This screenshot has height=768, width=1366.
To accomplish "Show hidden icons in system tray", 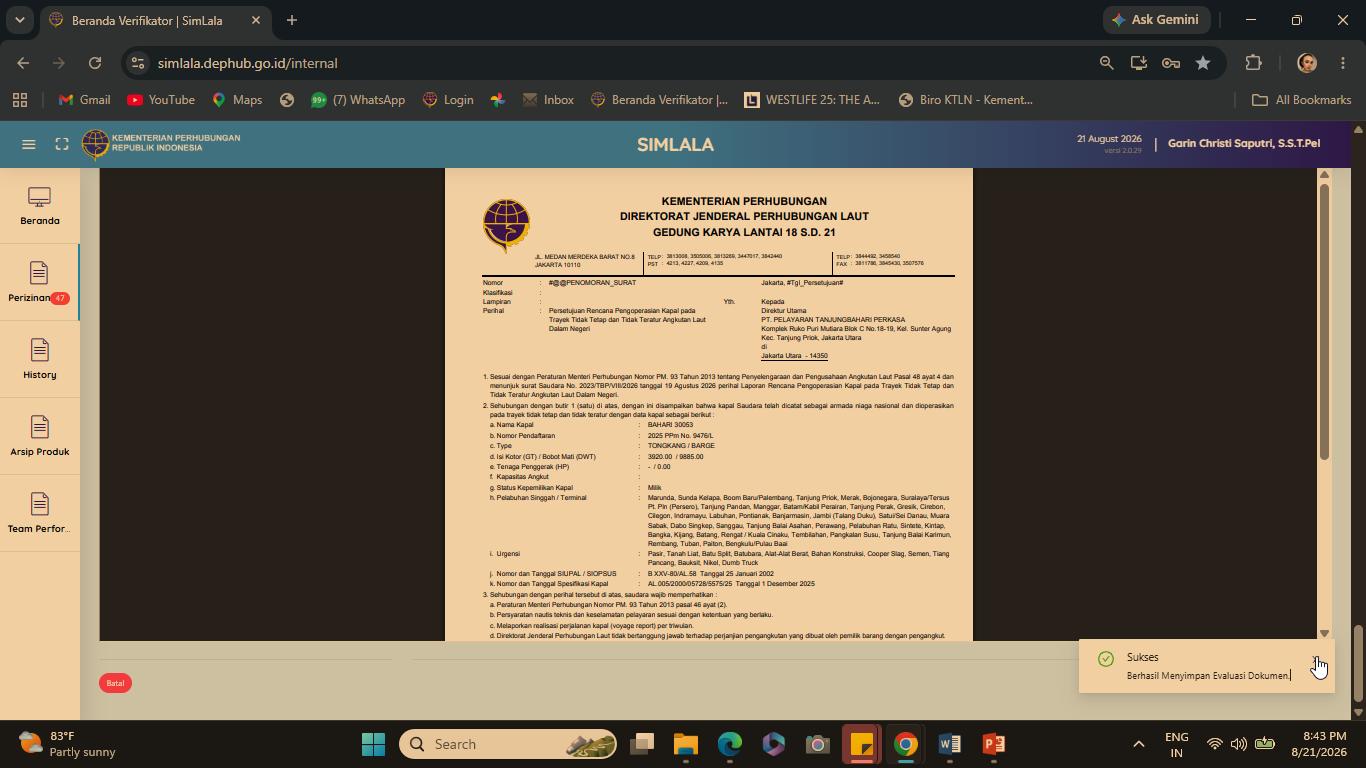I will pos(1138,744).
